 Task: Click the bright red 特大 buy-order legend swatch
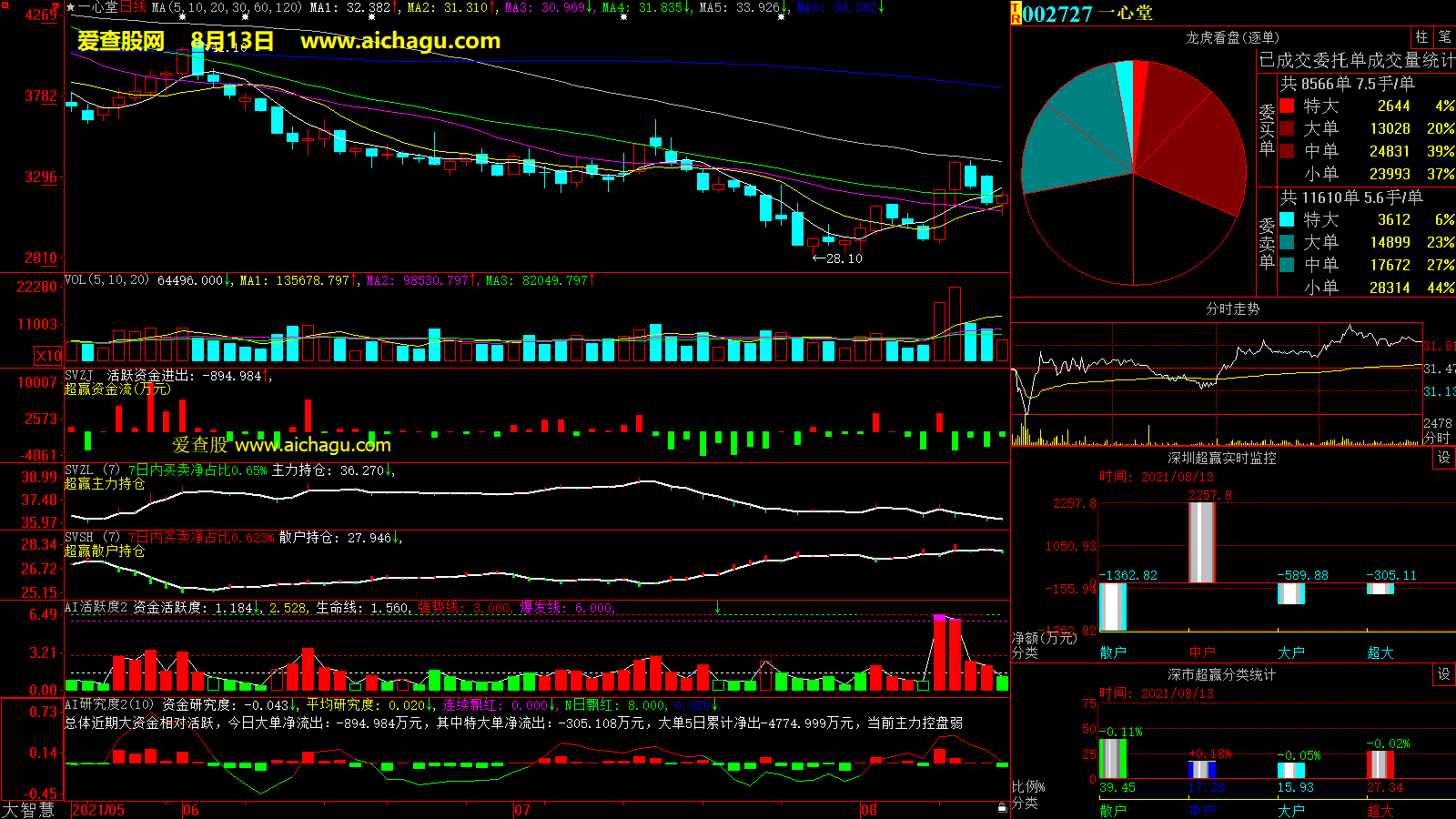tap(1287, 106)
